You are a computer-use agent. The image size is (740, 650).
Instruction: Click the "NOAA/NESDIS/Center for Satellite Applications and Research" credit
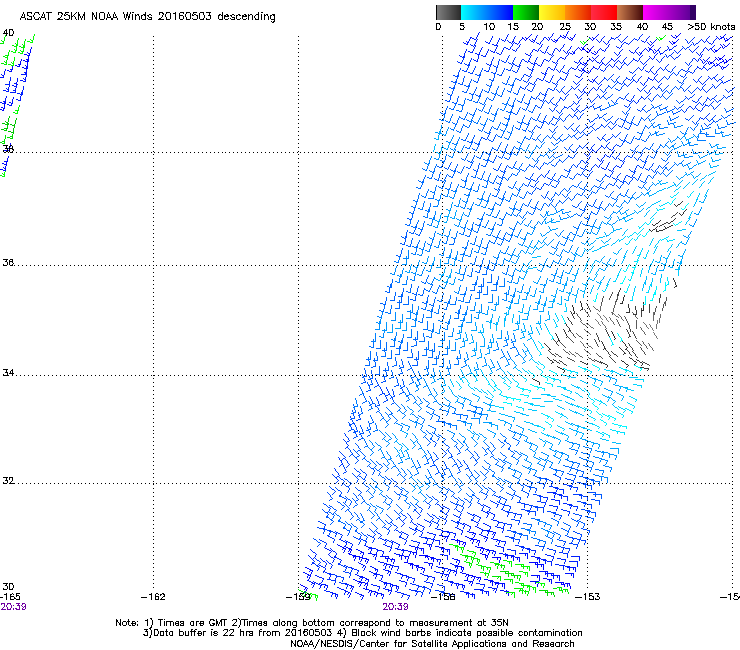pyautogui.click(x=432, y=644)
